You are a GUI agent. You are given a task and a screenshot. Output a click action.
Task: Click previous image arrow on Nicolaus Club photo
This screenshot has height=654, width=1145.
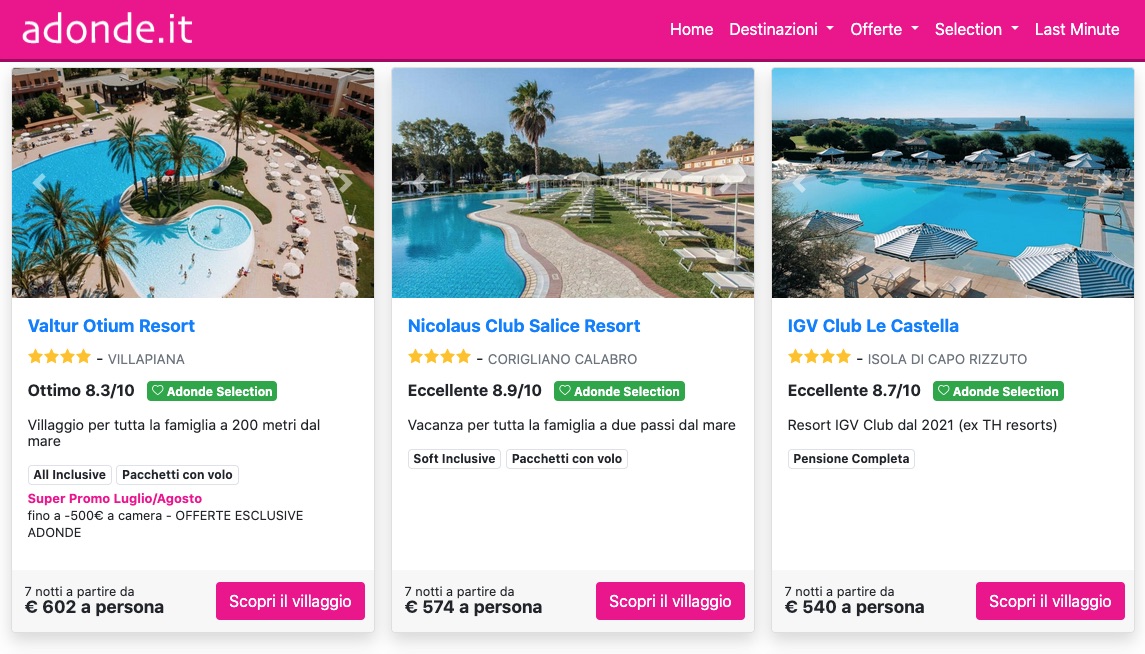coord(420,183)
